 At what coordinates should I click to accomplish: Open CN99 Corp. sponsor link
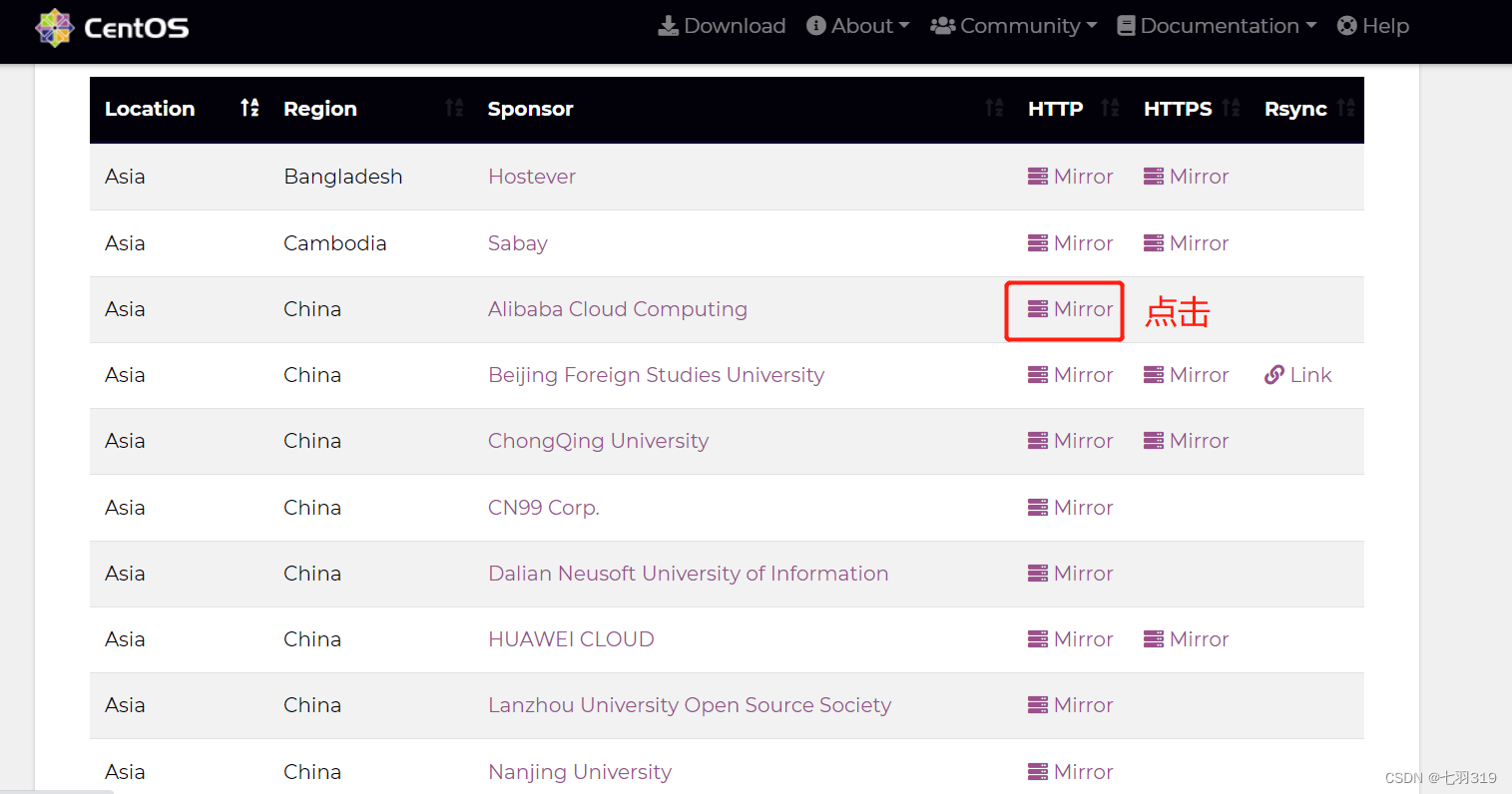[x=544, y=508]
